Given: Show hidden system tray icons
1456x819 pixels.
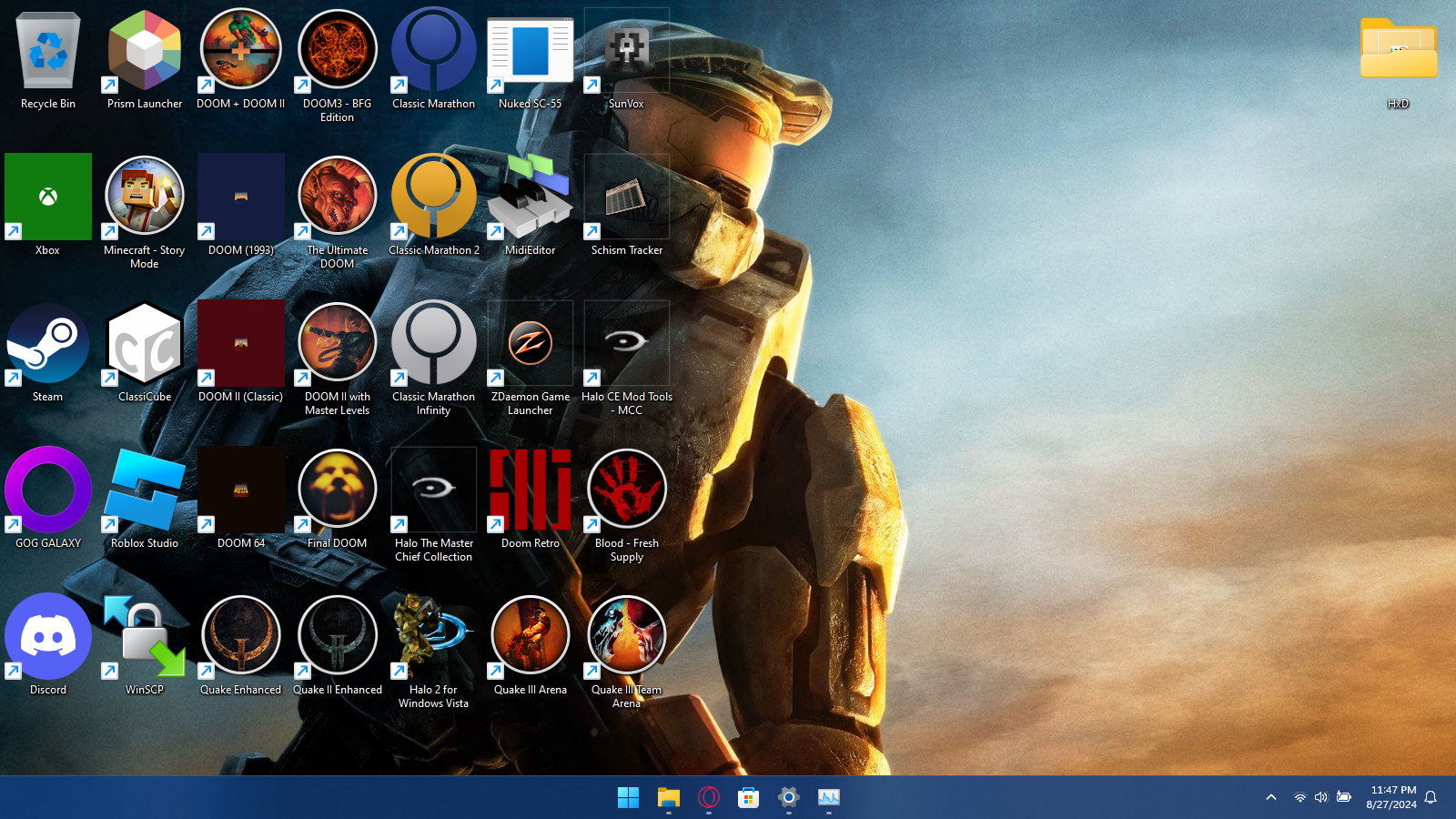Looking at the screenshot, I should 1271,798.
